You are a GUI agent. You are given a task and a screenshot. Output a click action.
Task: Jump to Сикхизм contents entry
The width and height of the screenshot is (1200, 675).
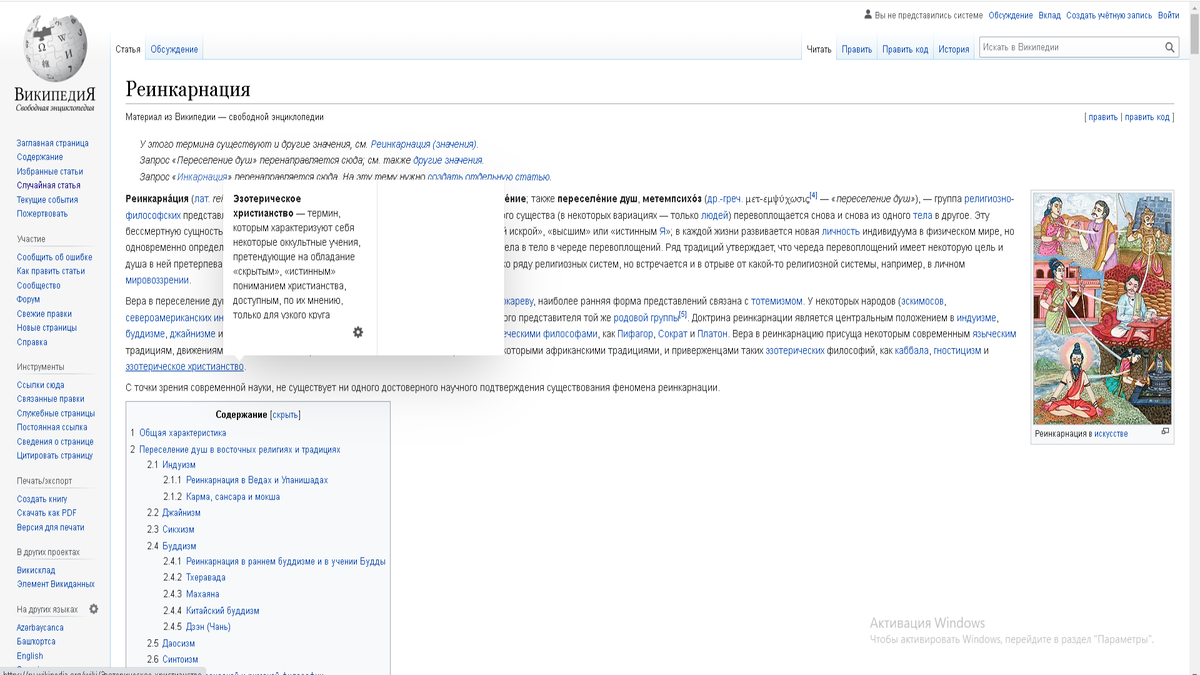click(178, 529)
